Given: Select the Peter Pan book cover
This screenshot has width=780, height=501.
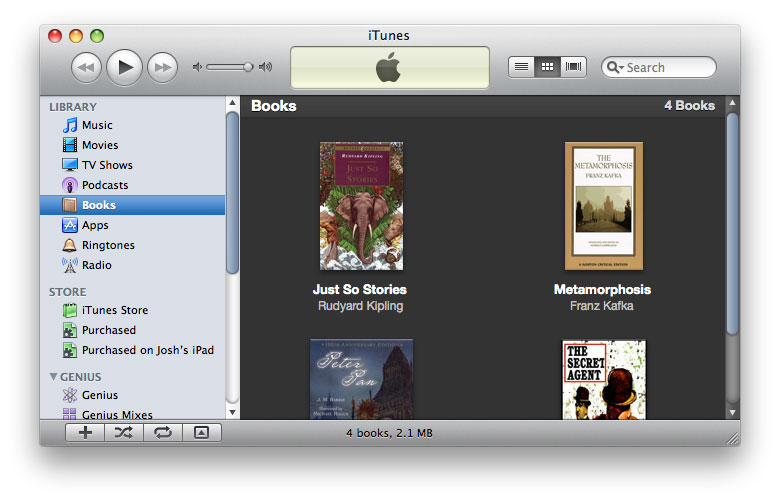Looking at the screenshot, I should coord(362,379).
